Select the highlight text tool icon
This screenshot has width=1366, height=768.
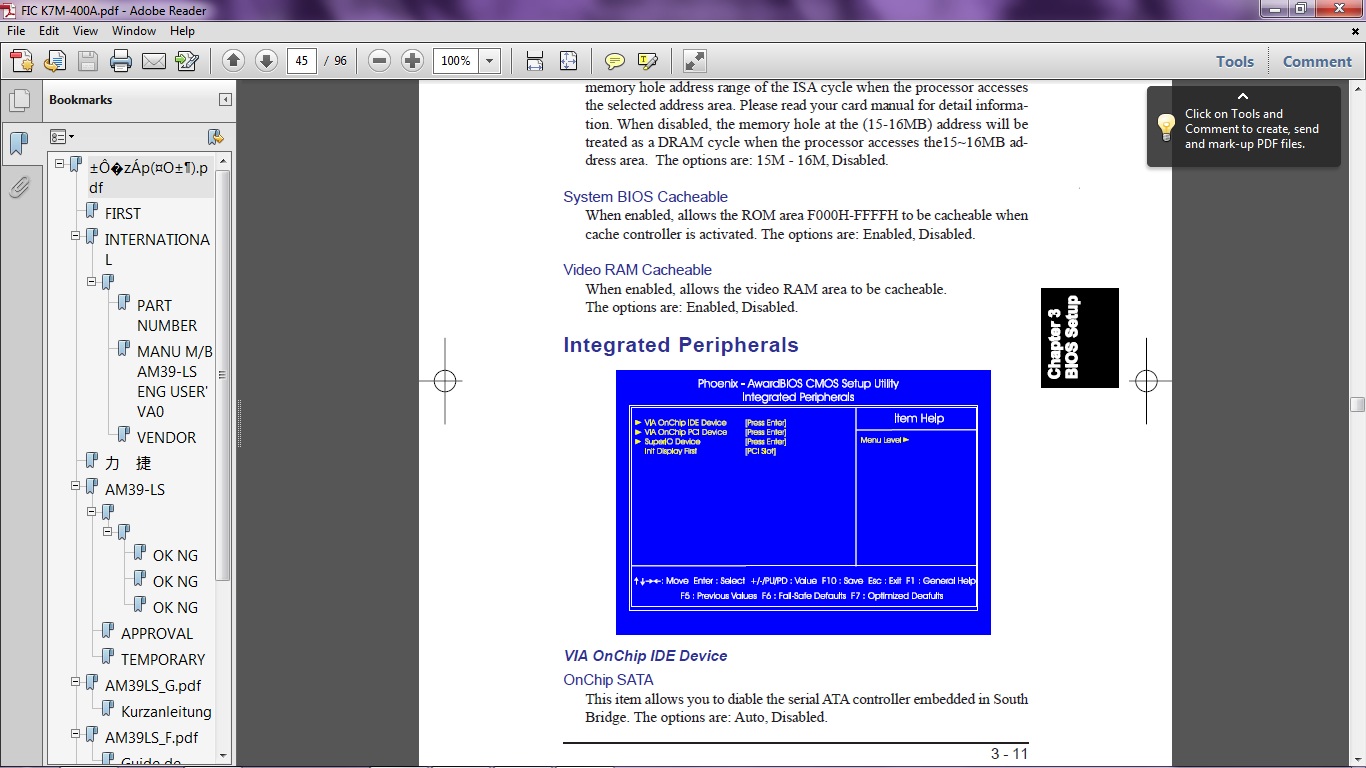[647, 61]
